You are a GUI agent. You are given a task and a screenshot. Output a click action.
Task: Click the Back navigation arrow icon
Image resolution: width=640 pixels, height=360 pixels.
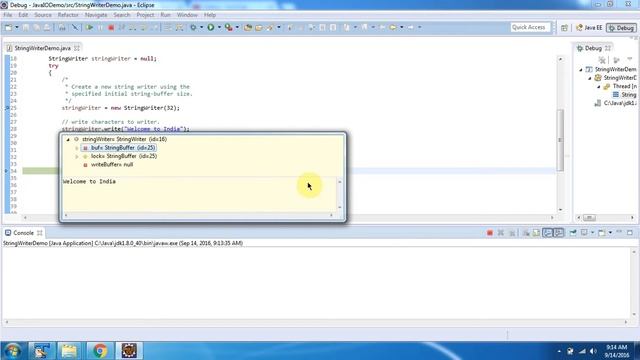(x=393, y=27)
